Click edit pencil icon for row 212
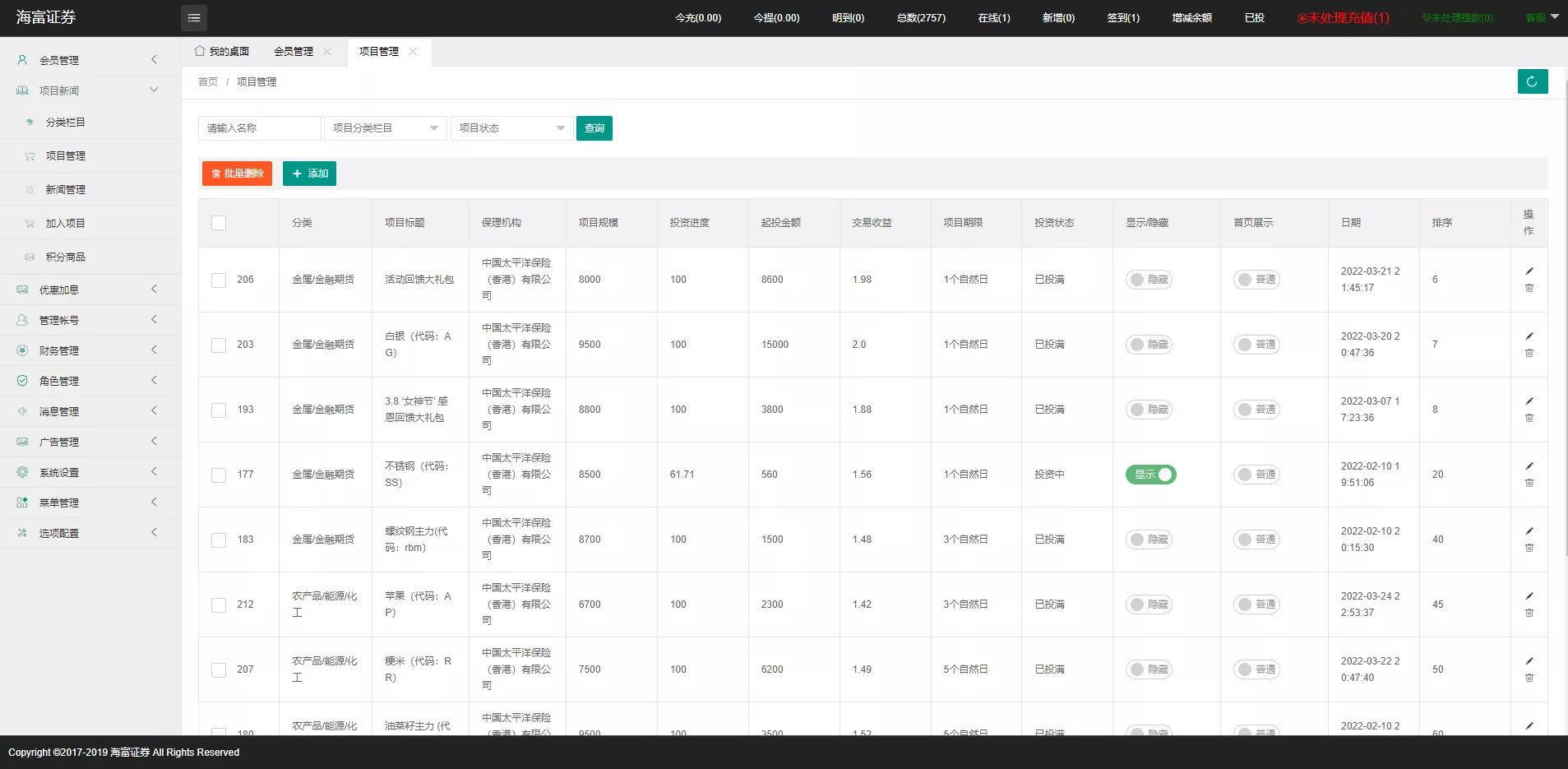 tap(1529, 596)
